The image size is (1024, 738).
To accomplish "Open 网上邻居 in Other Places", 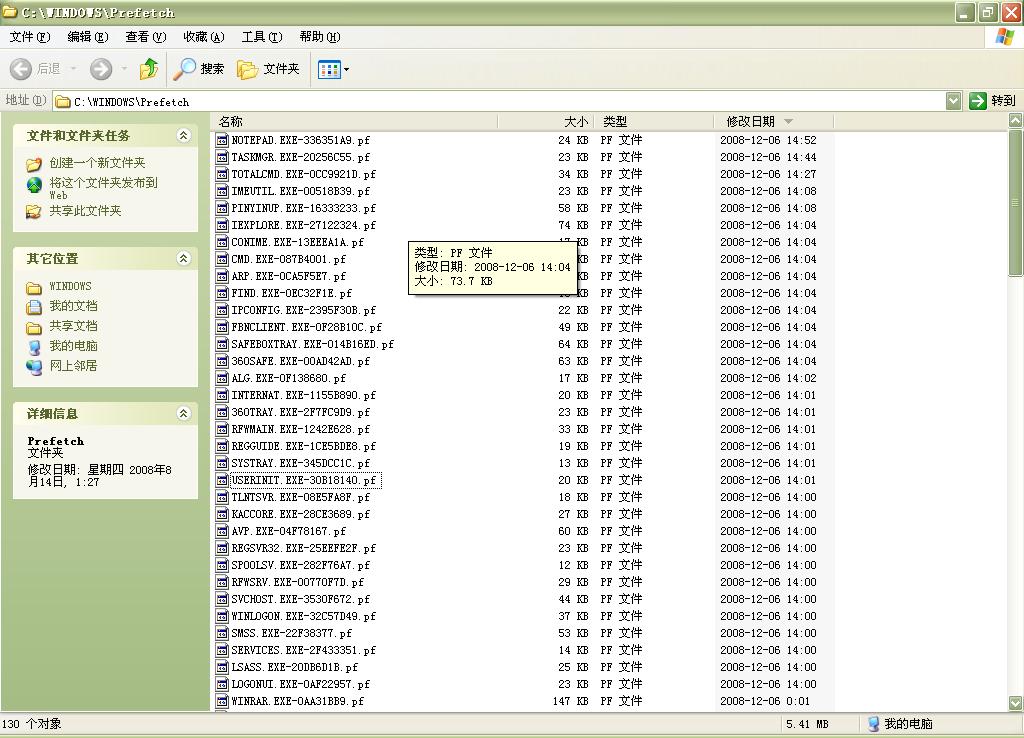I will point(73,366).
